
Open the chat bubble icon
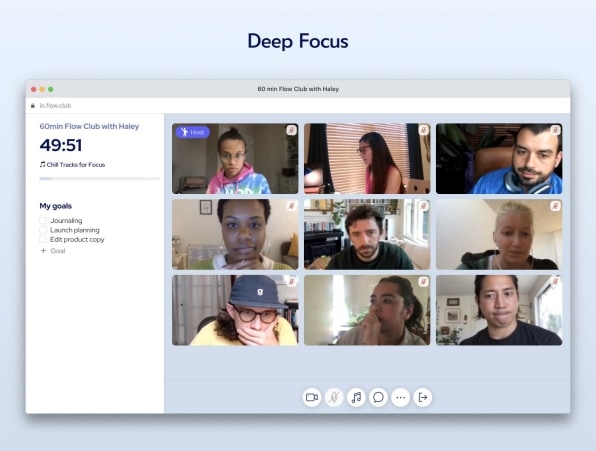[x=378, y=397]
